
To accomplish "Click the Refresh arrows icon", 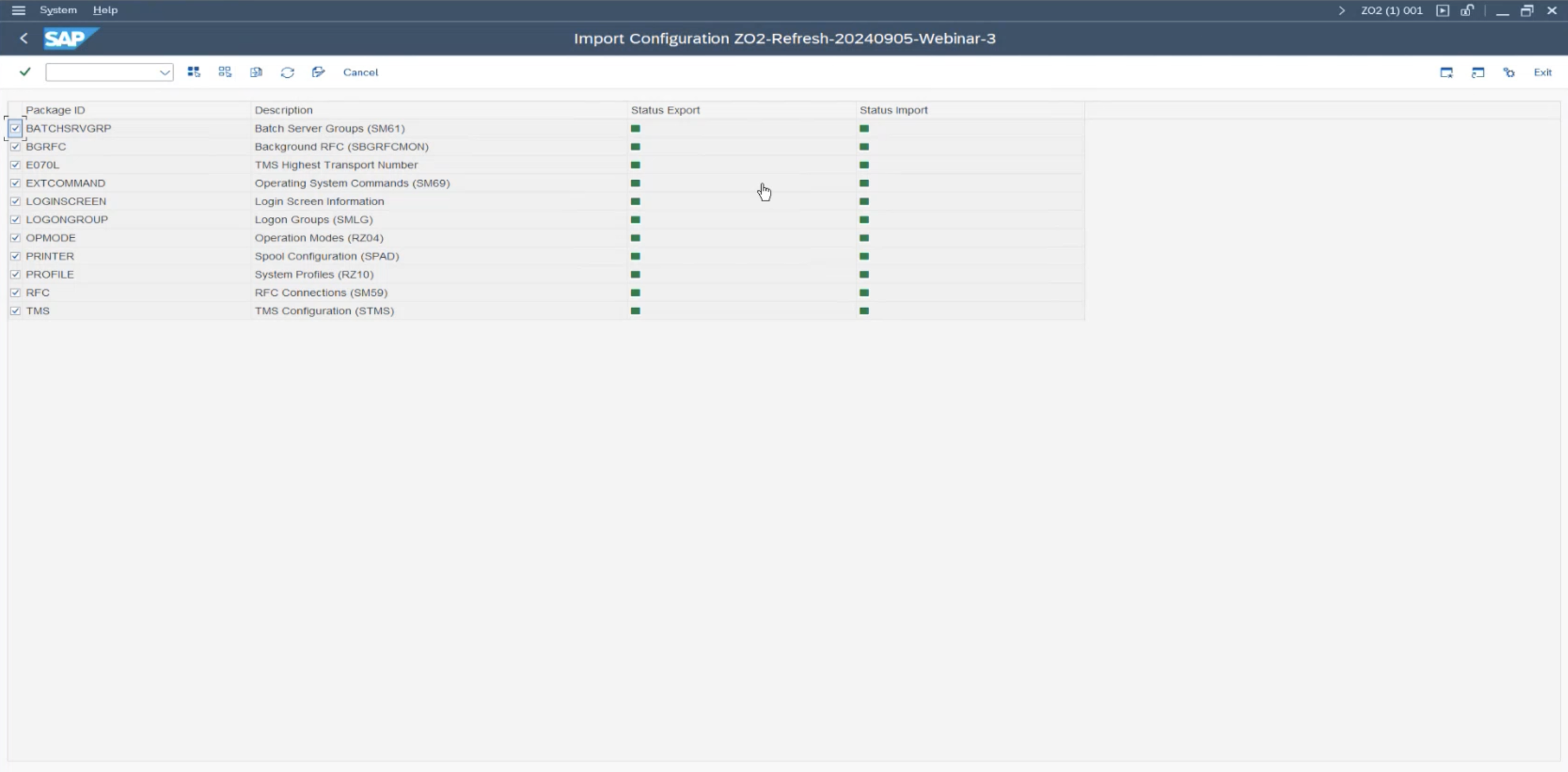I will coord(287,72).
